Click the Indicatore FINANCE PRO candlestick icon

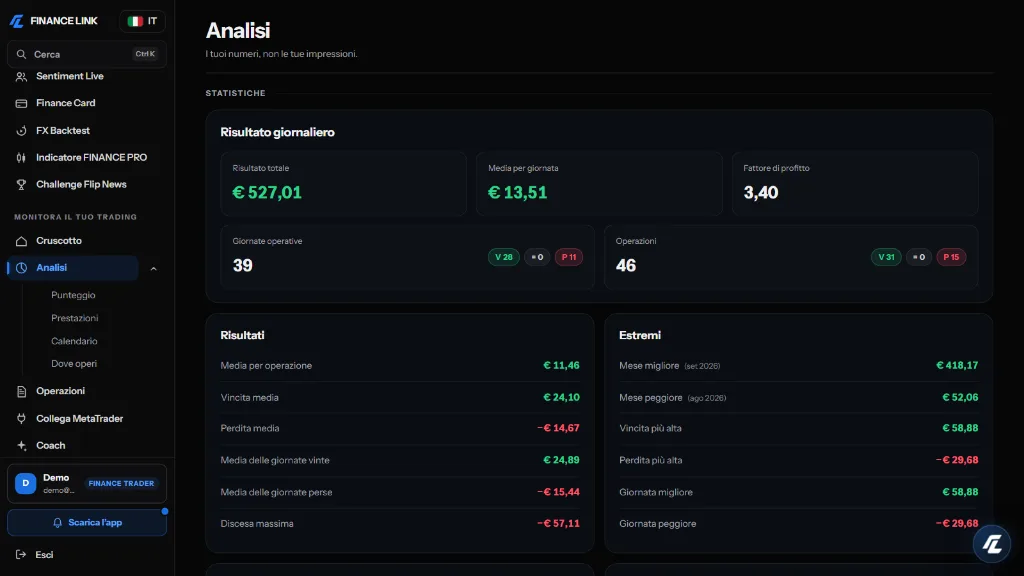tap(22, 157)
